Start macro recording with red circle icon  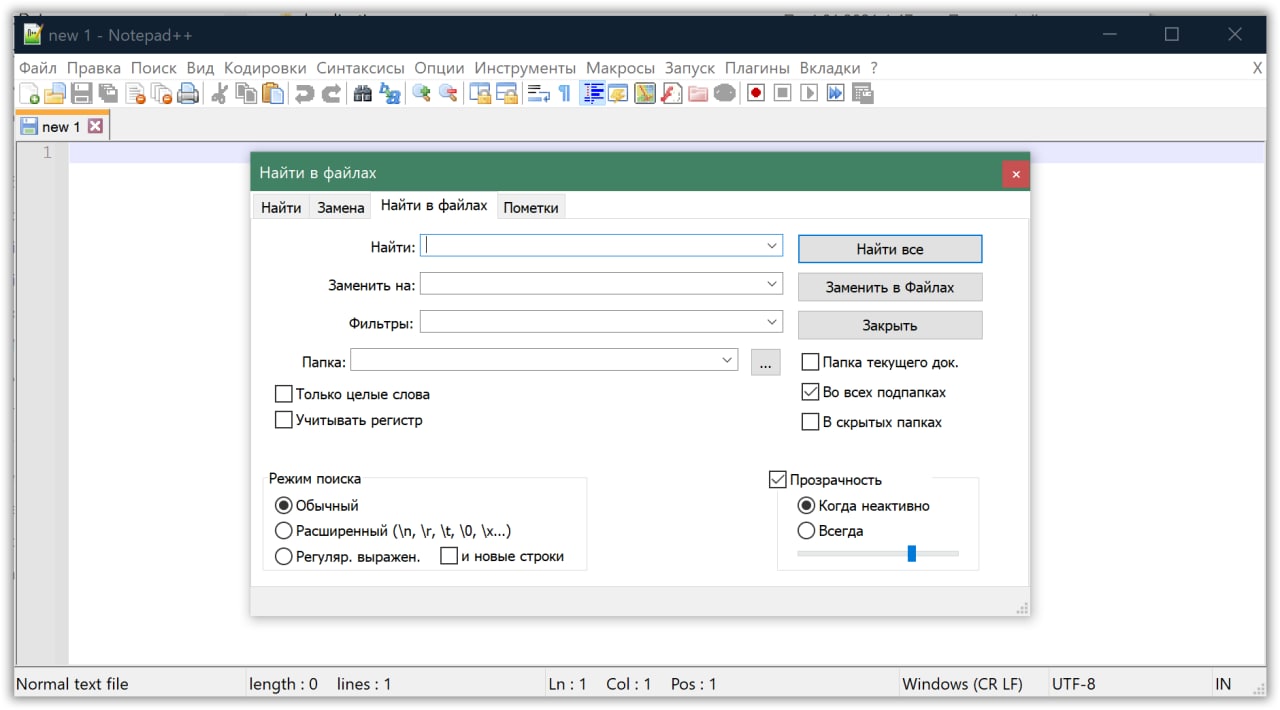pyautogui.click(x=756, y=94)
